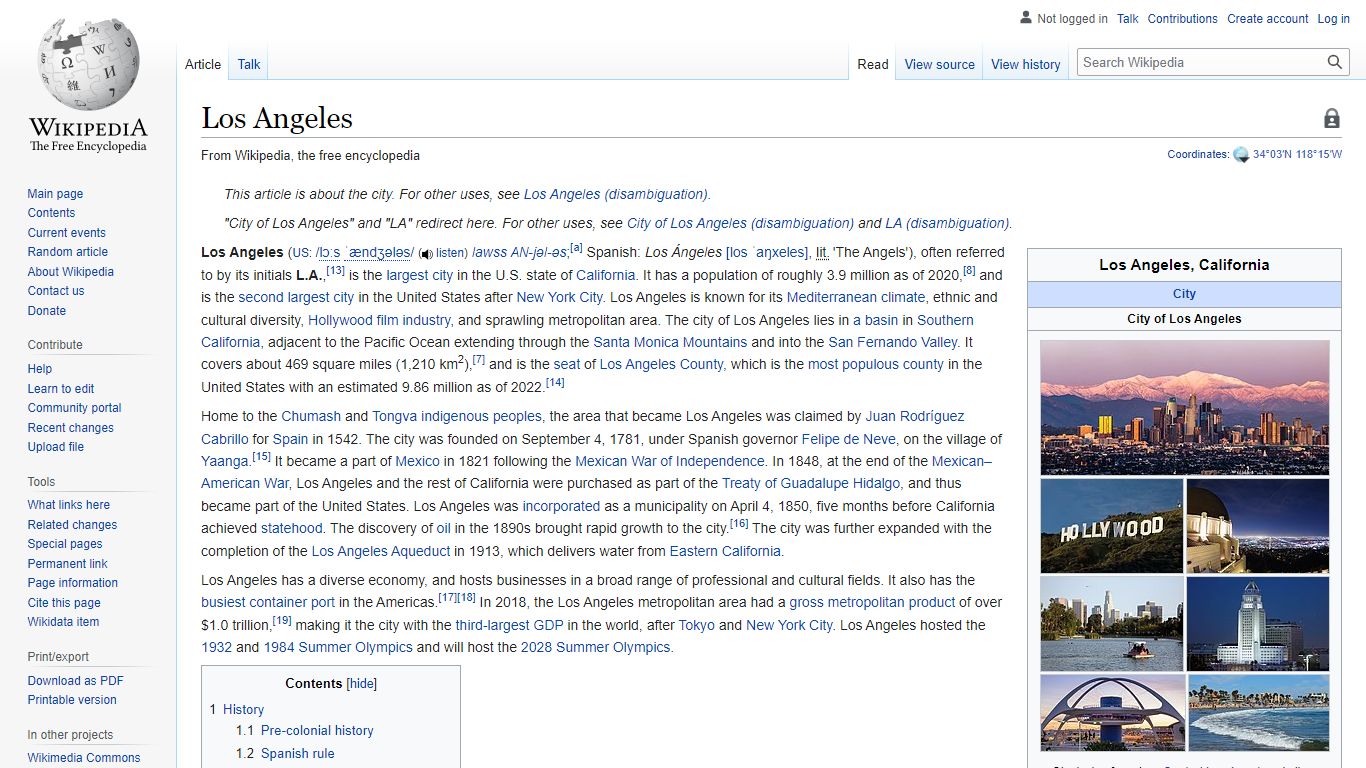Hide the Contents table via hide toggle
This screenshot has width=1366, height=768.
coord(362,684)
